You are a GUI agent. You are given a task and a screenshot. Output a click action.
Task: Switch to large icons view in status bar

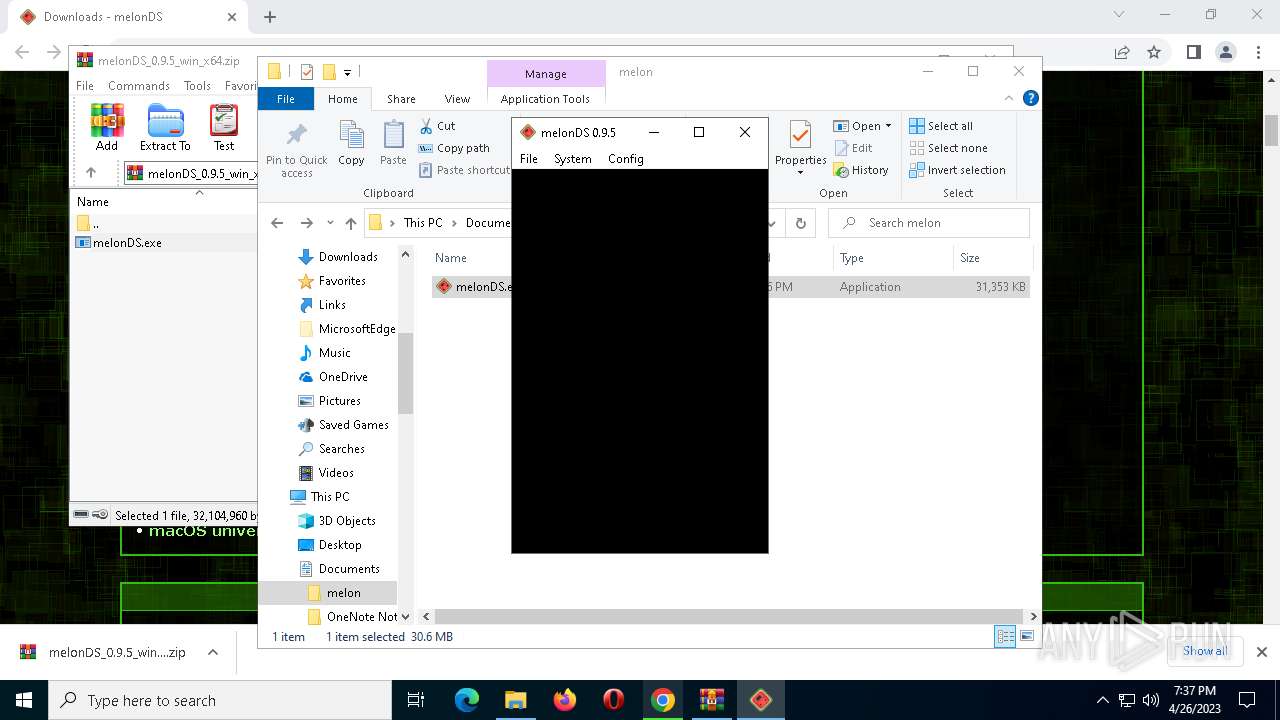(x=1026, y=637)
